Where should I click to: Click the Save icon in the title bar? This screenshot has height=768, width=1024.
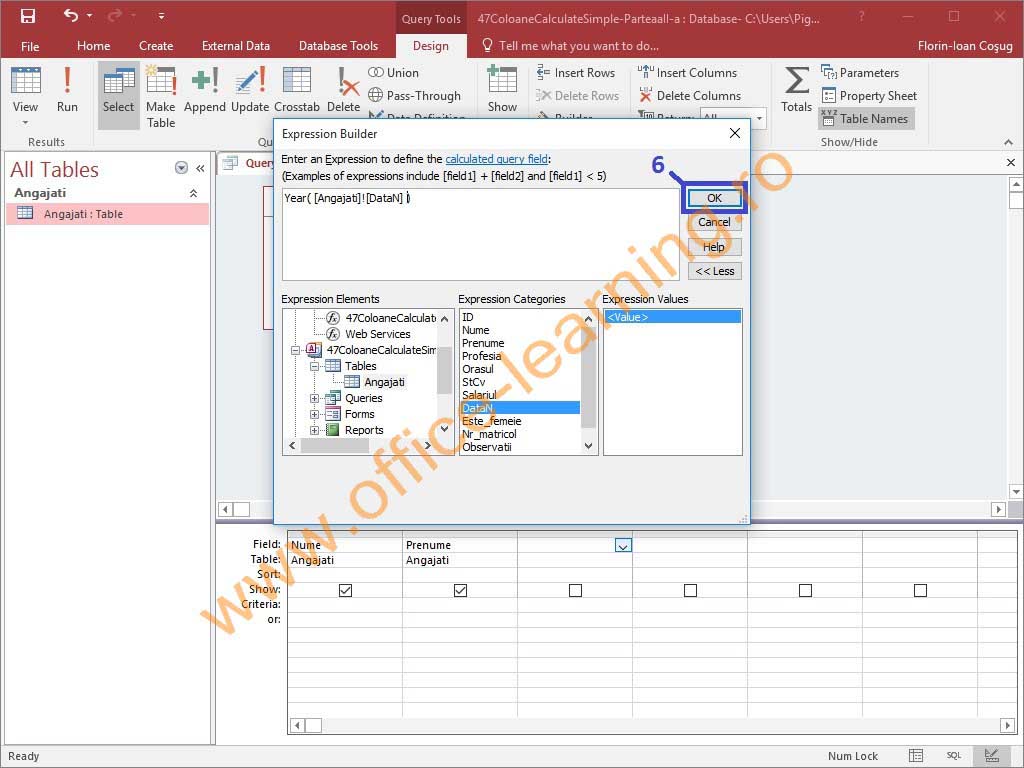point(27,16)
